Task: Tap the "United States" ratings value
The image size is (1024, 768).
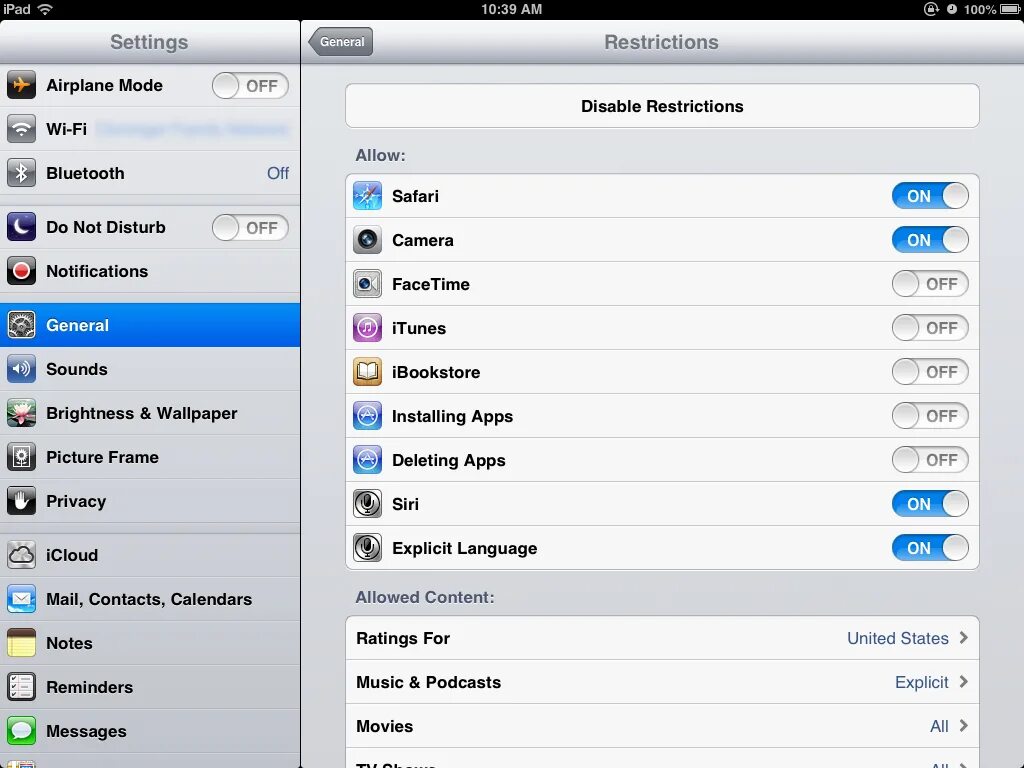Action: tap(898, 638)
